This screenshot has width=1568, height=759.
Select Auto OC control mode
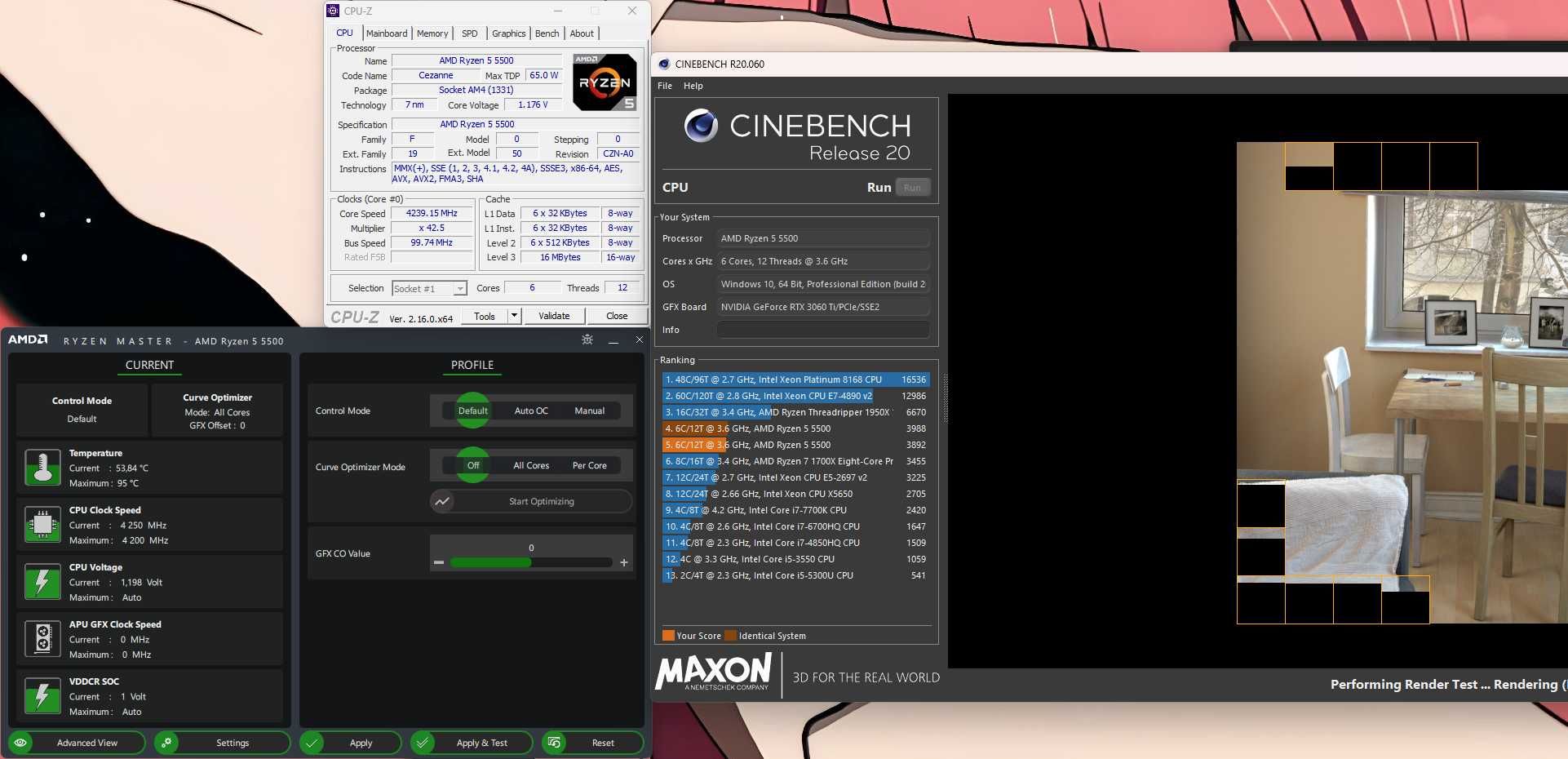(531, 411)
